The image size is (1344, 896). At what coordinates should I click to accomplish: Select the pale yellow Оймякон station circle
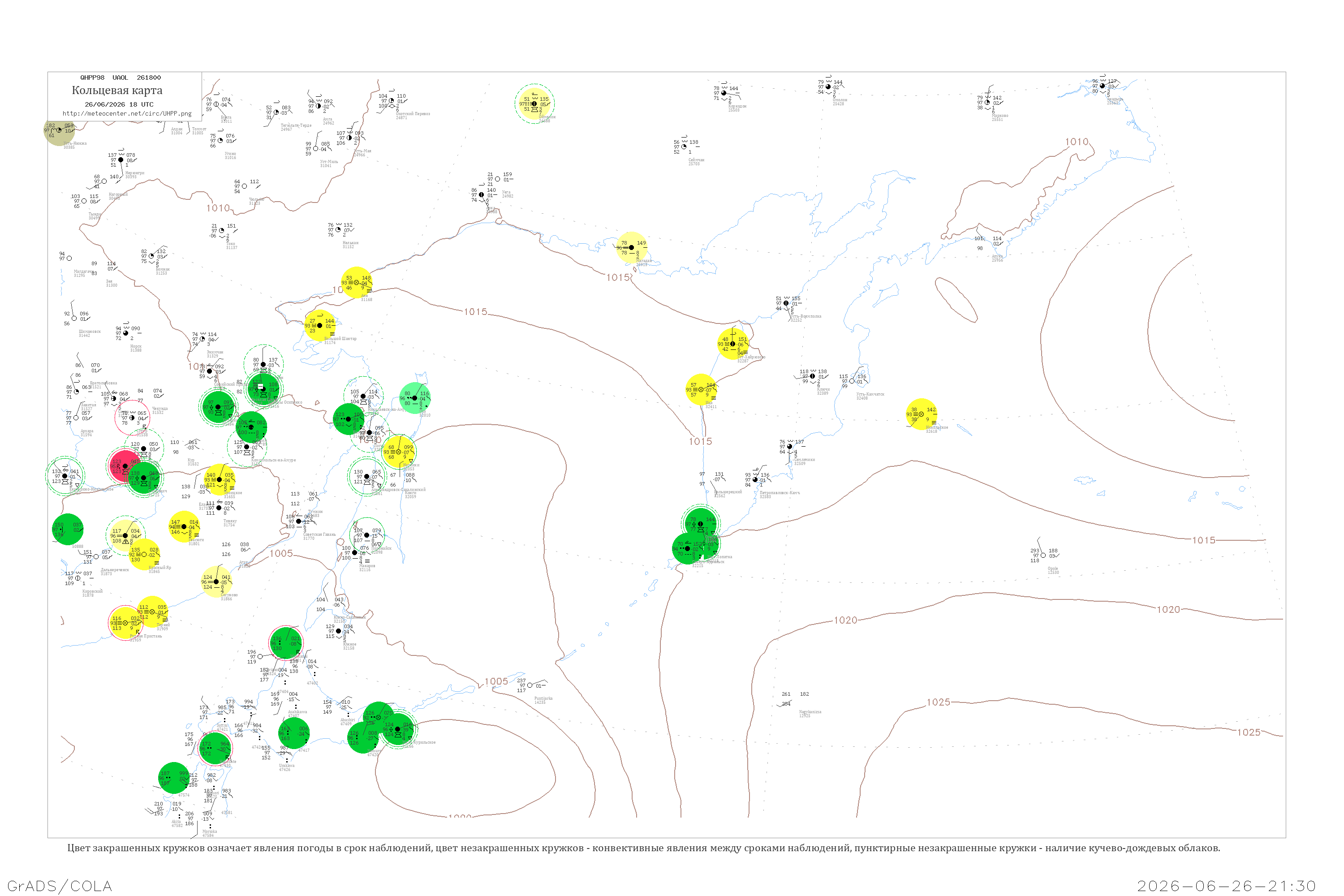coord(534,104)
